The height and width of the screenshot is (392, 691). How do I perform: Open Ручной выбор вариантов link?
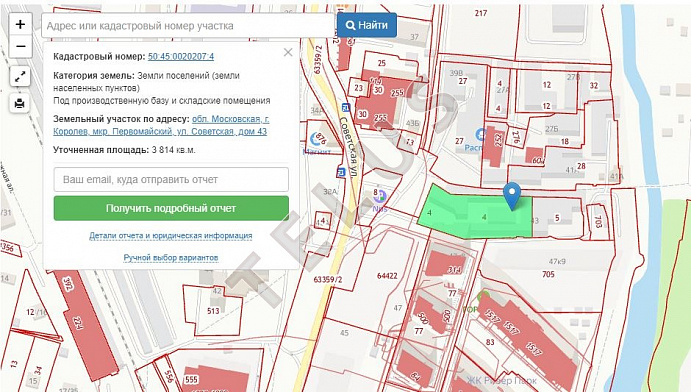click(x=171, y=257)
